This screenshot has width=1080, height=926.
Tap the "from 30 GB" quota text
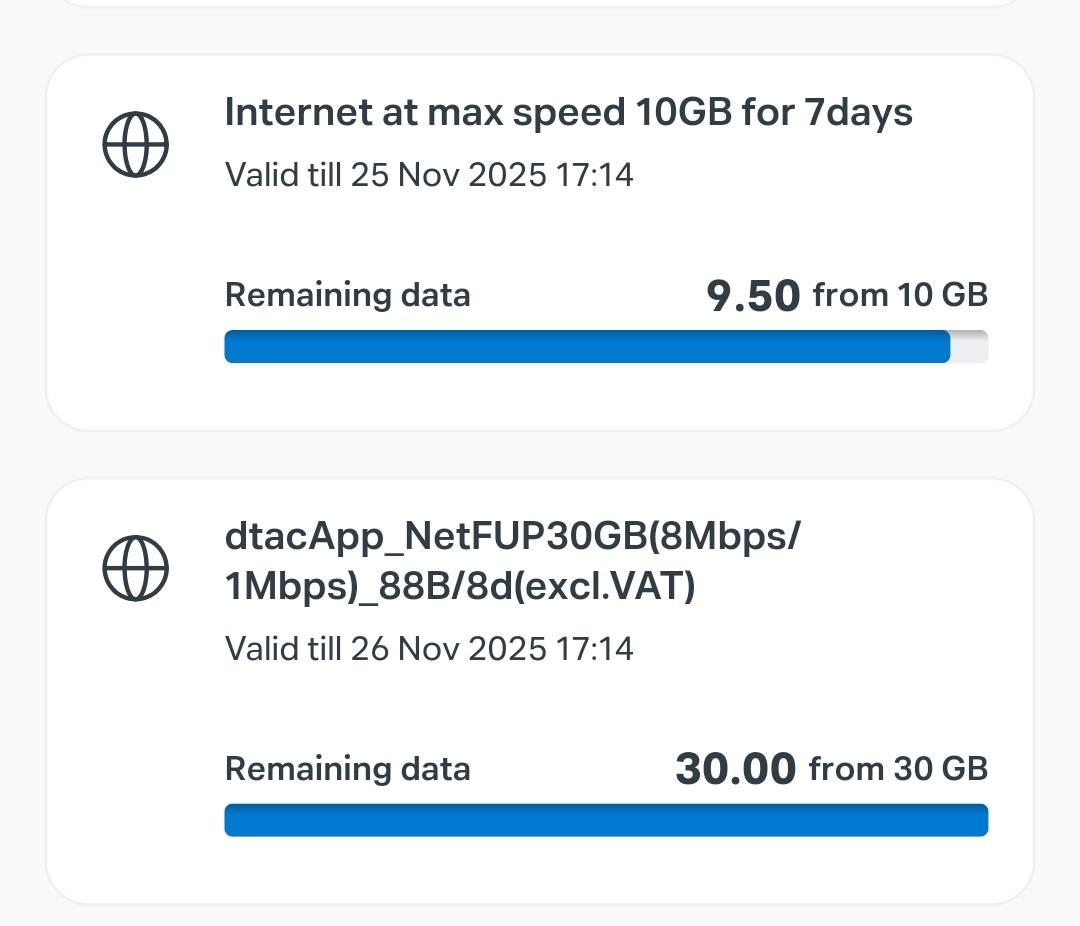pos(898,768)
